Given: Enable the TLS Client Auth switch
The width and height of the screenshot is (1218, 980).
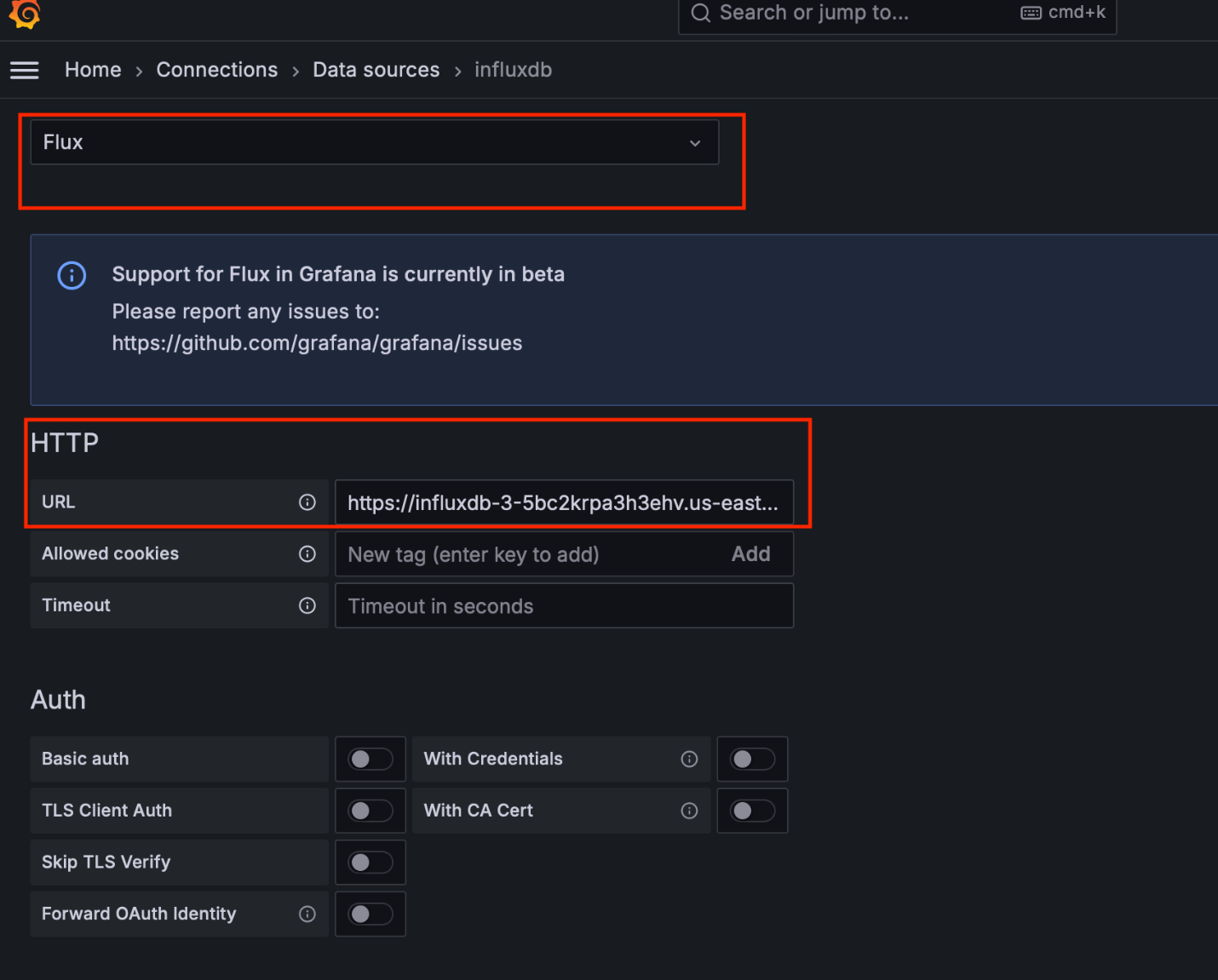Looking at the screenshot, I should tap(371, 811).
